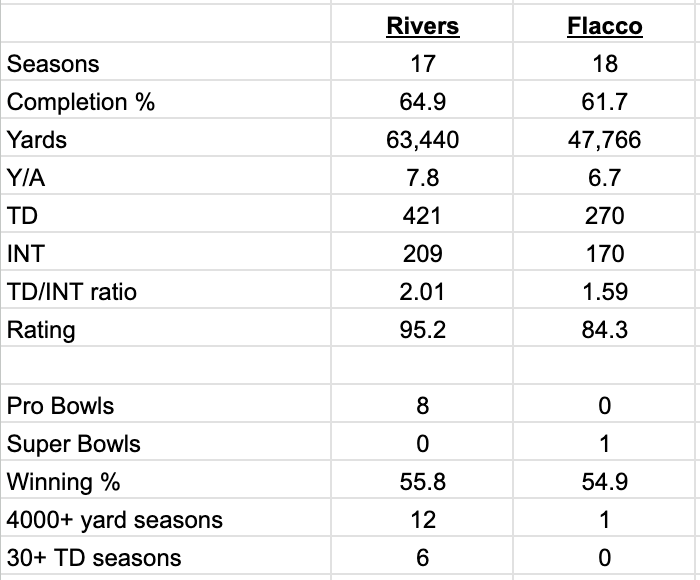Select Flacco's TD cell 270
This screenshot has width=700, height=580.
[x=604, y=216]
